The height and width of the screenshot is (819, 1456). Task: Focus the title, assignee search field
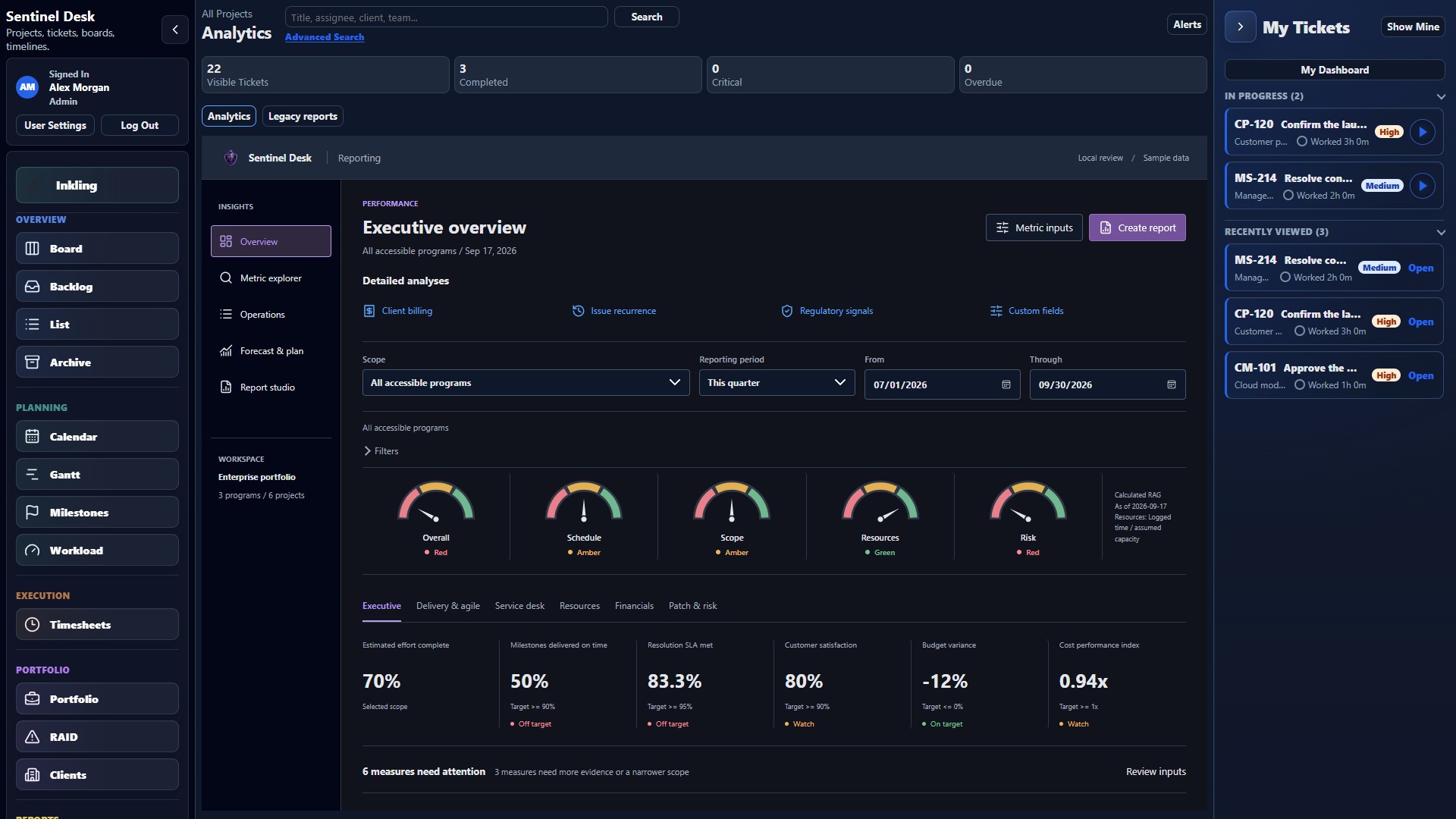point(446,17)
